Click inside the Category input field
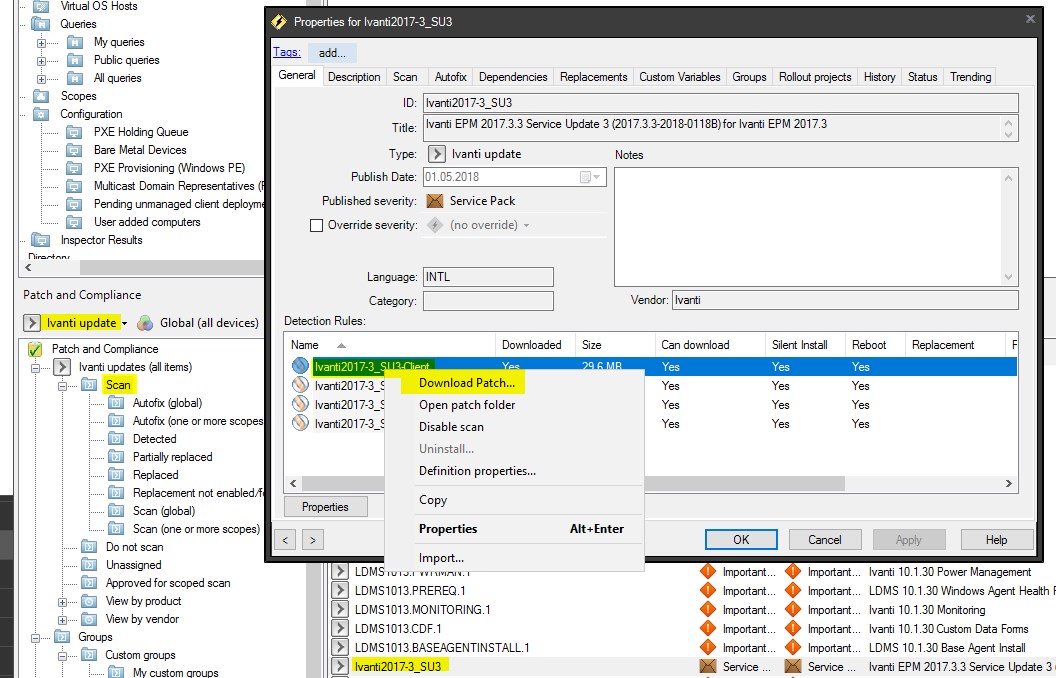The height and width of the screenshot is (678, 1056). pyautogui.click(x=488, y=300)
